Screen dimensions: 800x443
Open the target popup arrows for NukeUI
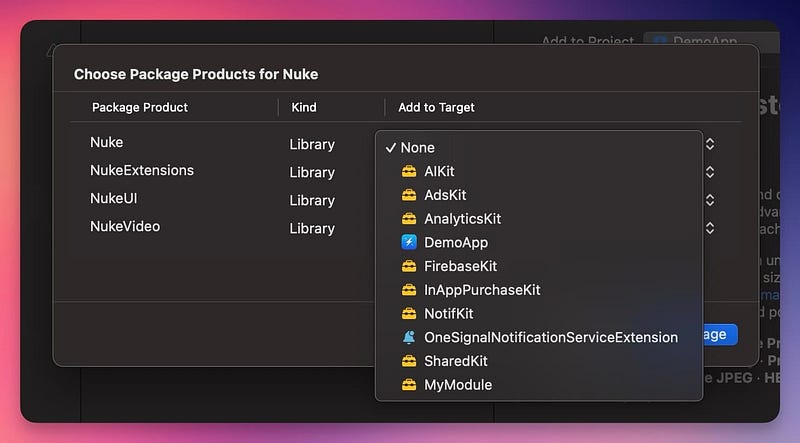tap(710, 200)
